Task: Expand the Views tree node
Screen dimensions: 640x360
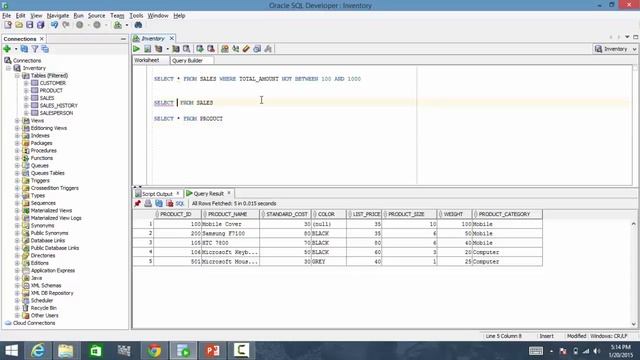Action: [x=17, y=121]
